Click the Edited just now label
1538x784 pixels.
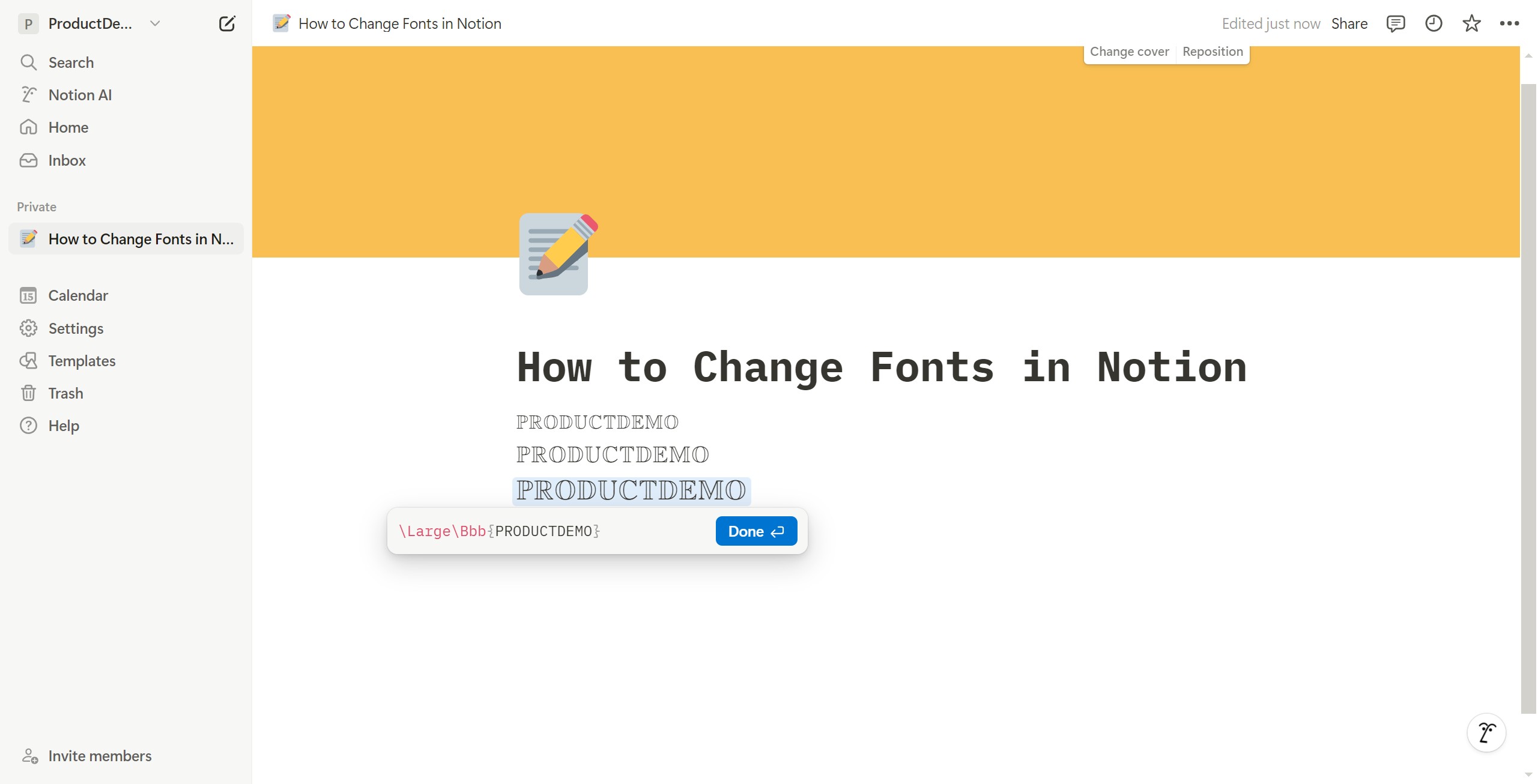[x=1271, y=23]
